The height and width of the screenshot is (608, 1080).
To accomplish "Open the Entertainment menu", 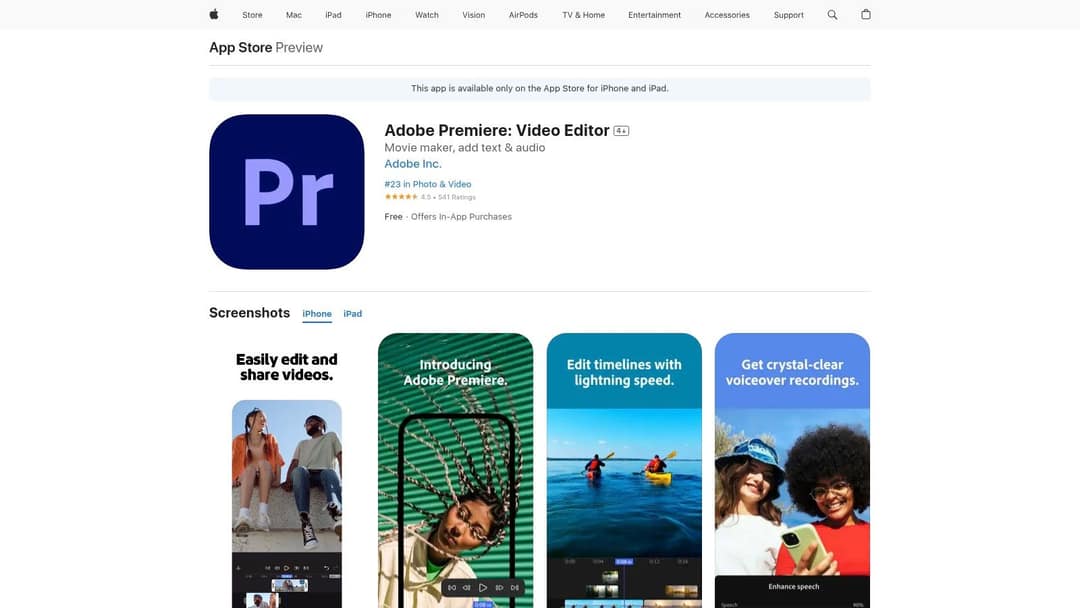I will click(x=654, y=14).
